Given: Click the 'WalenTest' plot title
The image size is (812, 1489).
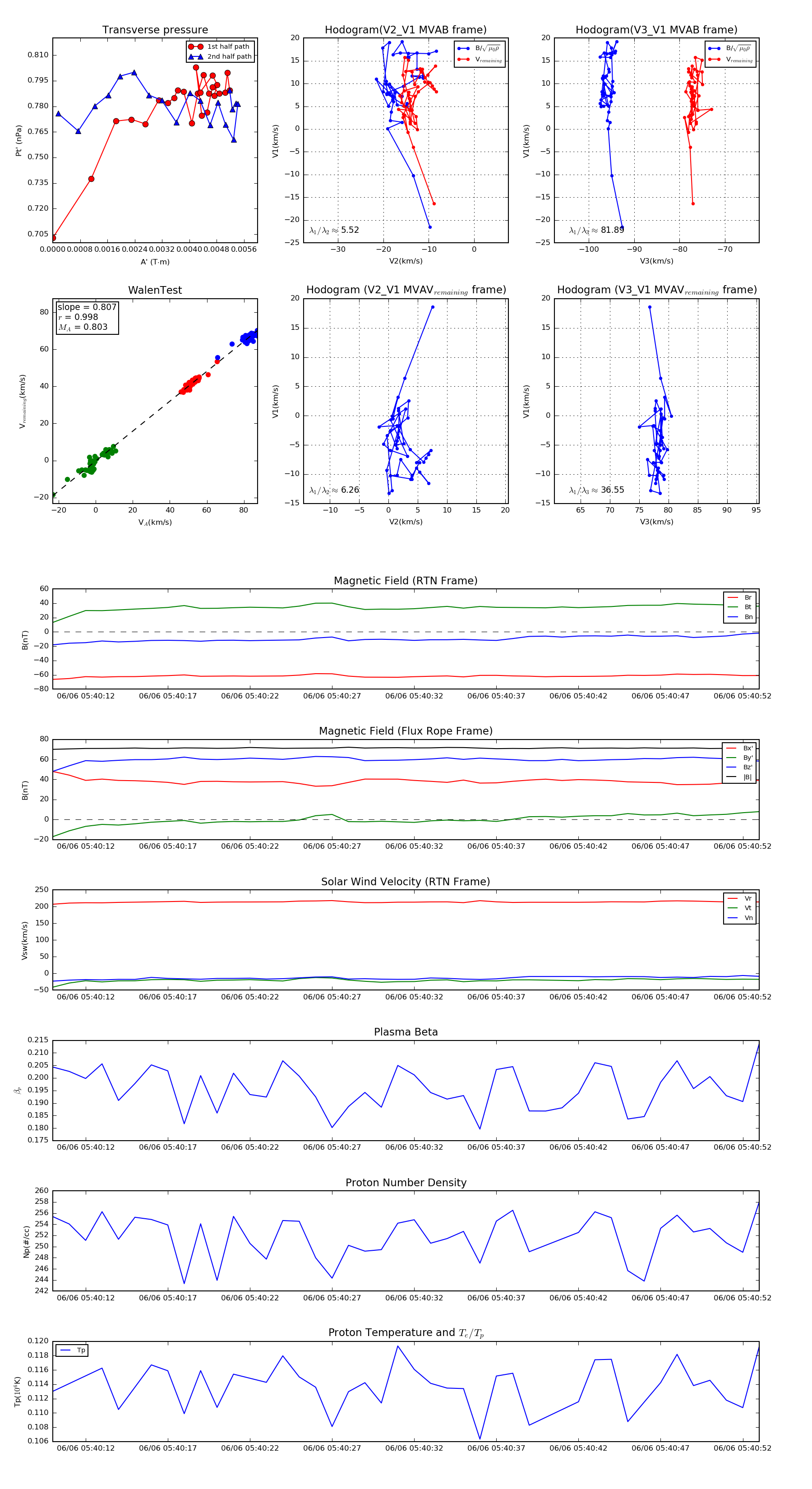Looking at the screenshot, I should tap(155, 290).
